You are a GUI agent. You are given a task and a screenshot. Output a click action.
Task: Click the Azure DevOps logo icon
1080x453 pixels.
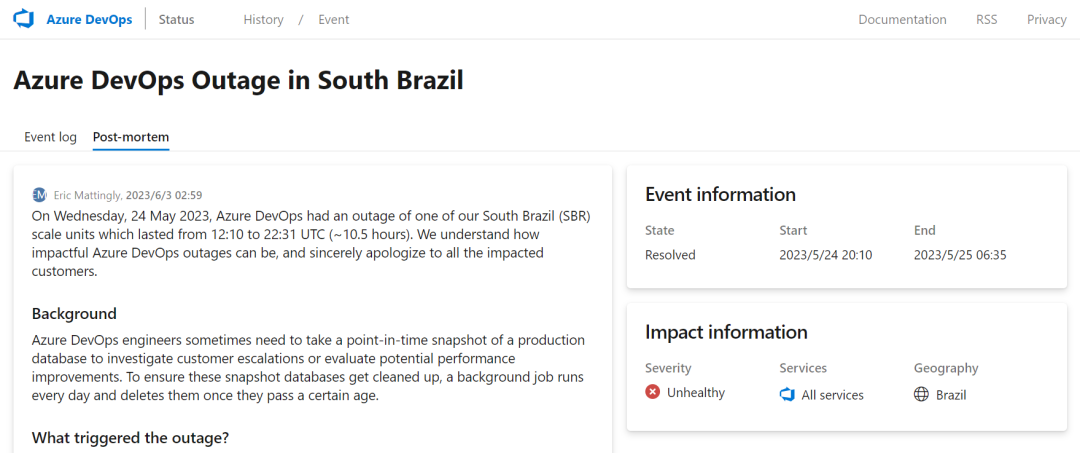coord(24,19)
